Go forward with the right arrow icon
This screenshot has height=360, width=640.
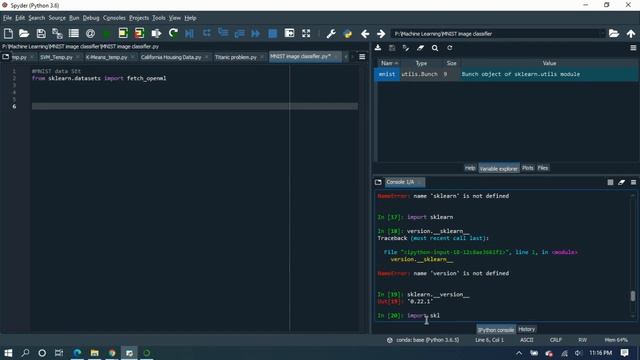click(x=381, y=33)
